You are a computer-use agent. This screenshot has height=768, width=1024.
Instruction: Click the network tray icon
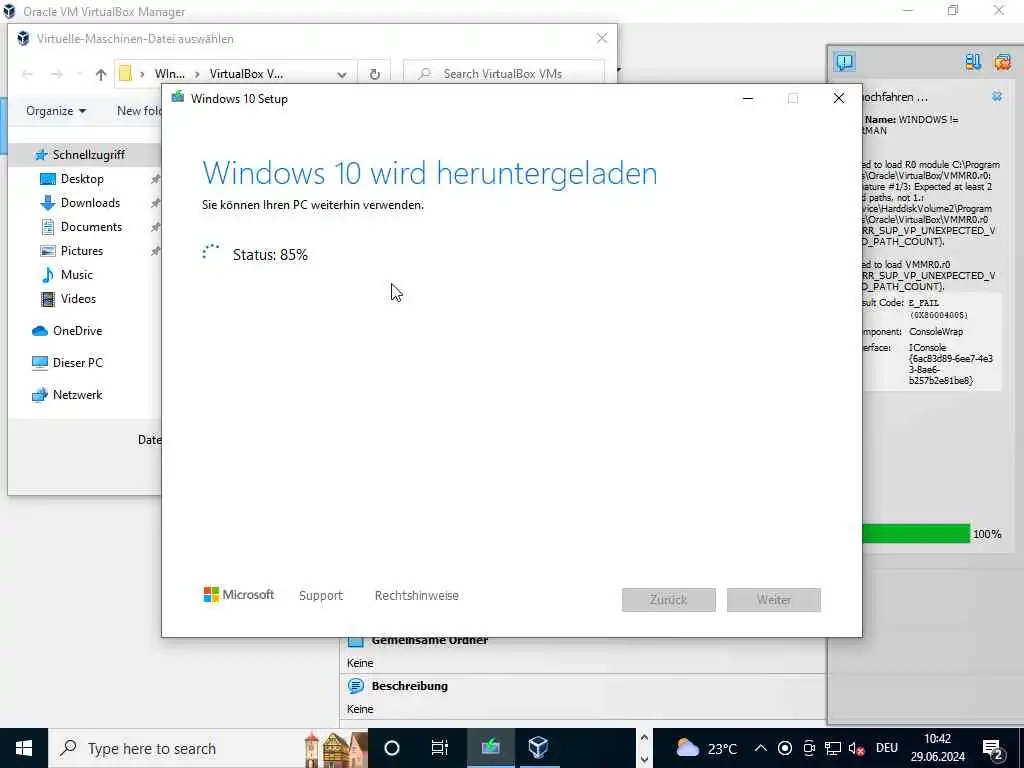pos(833,748)
